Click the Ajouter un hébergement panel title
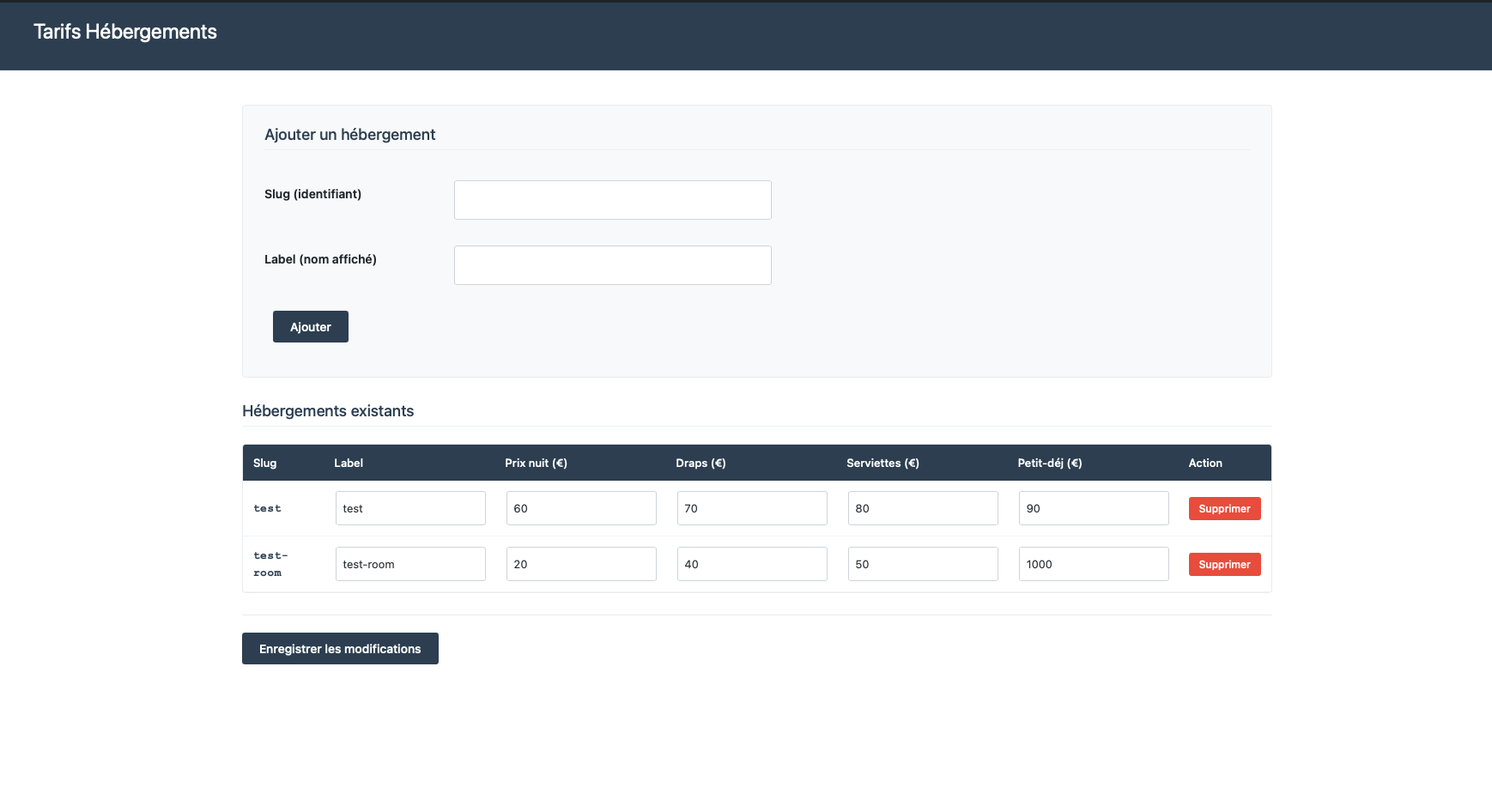Screen dimensions: 1492x812 [x=350, y=134]
